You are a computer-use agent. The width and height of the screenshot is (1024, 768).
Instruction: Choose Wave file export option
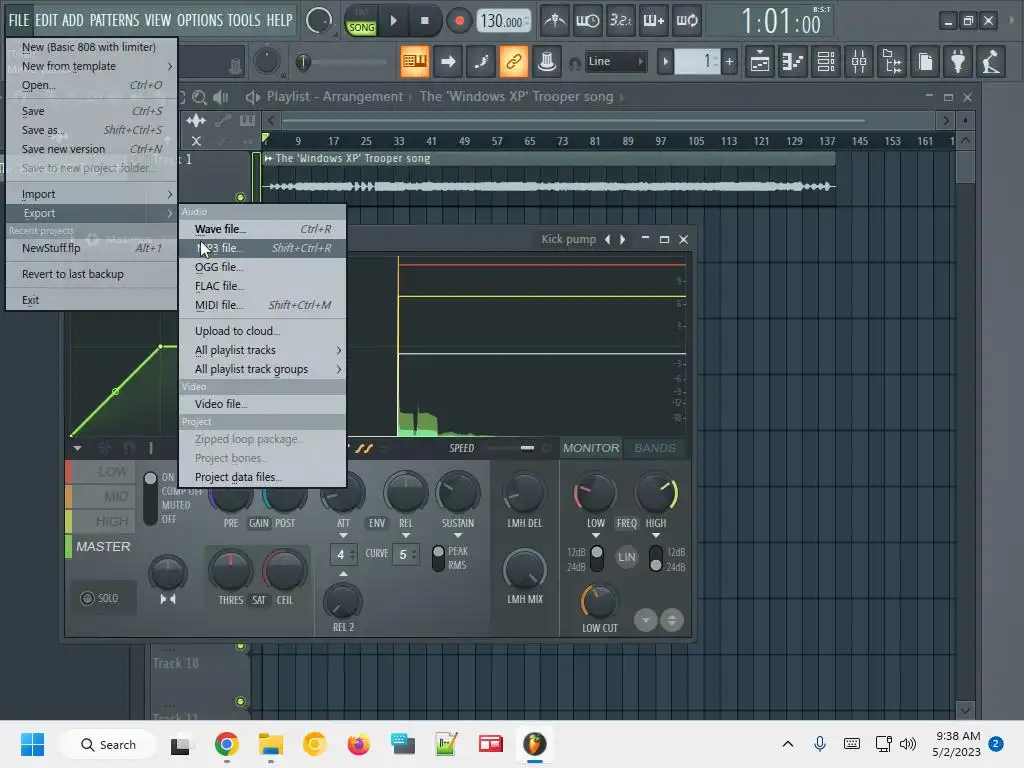(x=263, y=229)
